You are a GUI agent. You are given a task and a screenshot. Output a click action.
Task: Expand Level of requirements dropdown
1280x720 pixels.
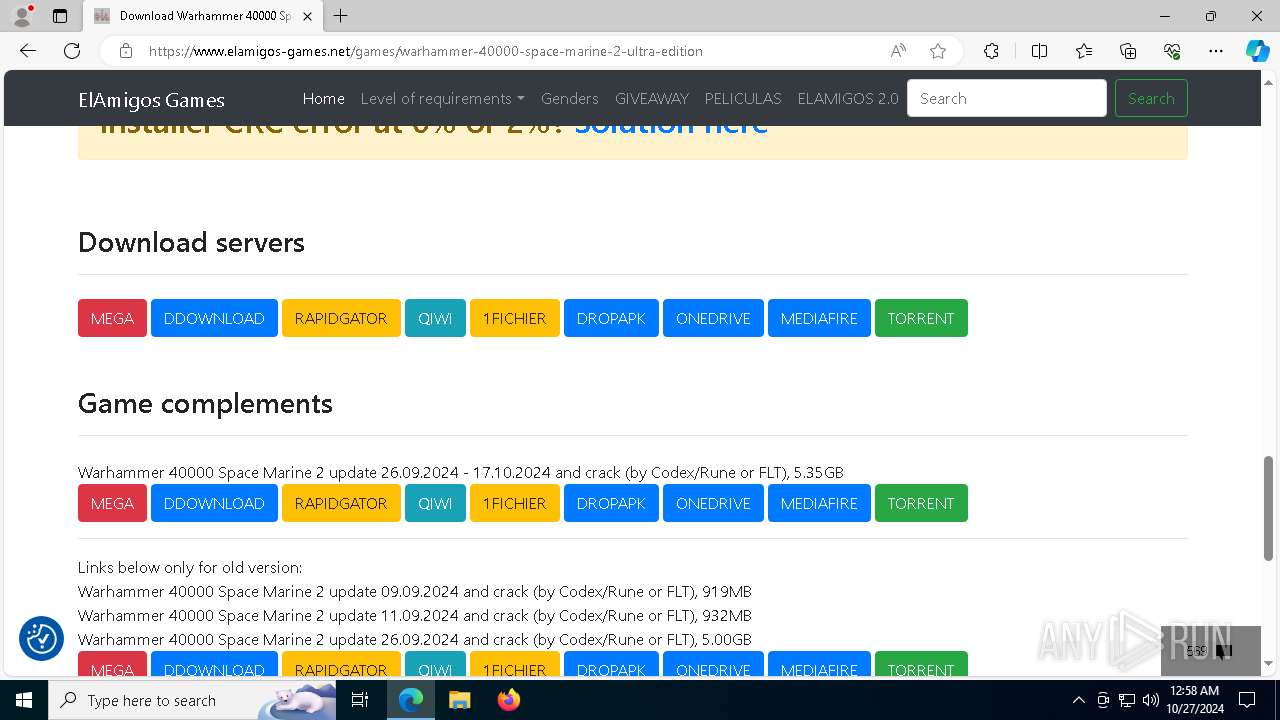442,98
